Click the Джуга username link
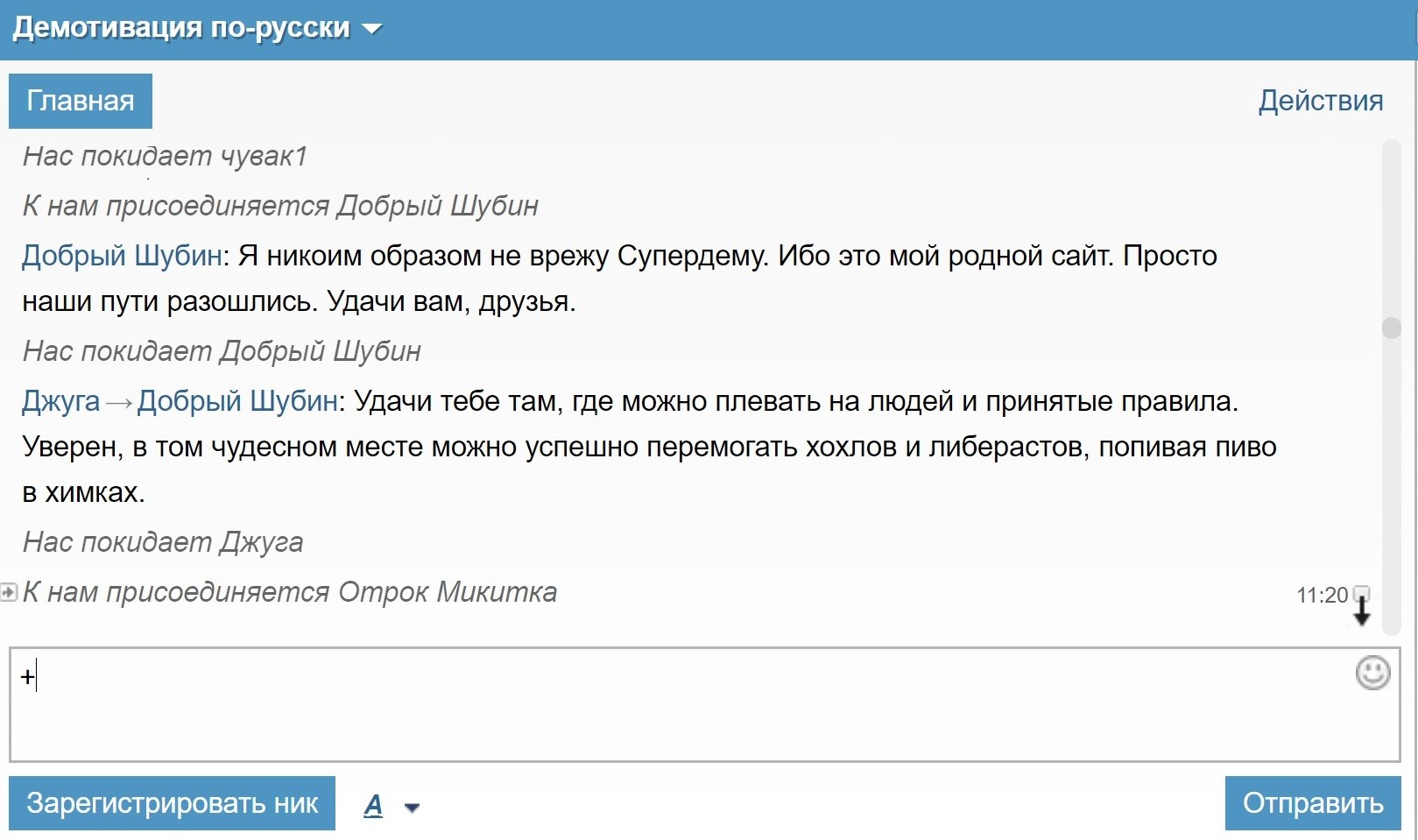The image size is (1418, 840). [x=60, y=401]
